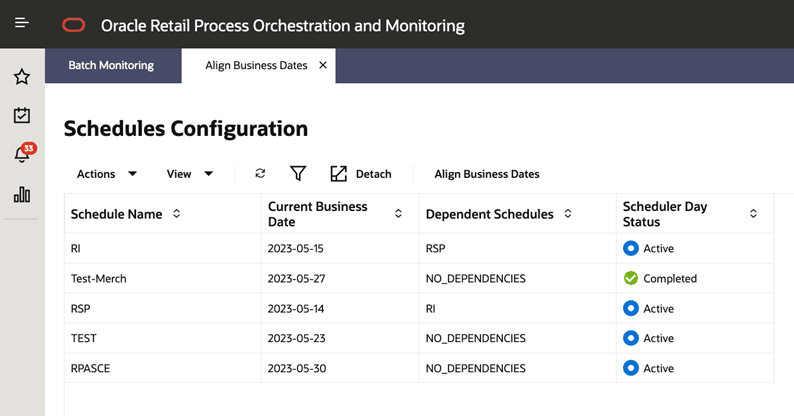
Task: Click Active status icon for RI
Action: tap(630, 248)
